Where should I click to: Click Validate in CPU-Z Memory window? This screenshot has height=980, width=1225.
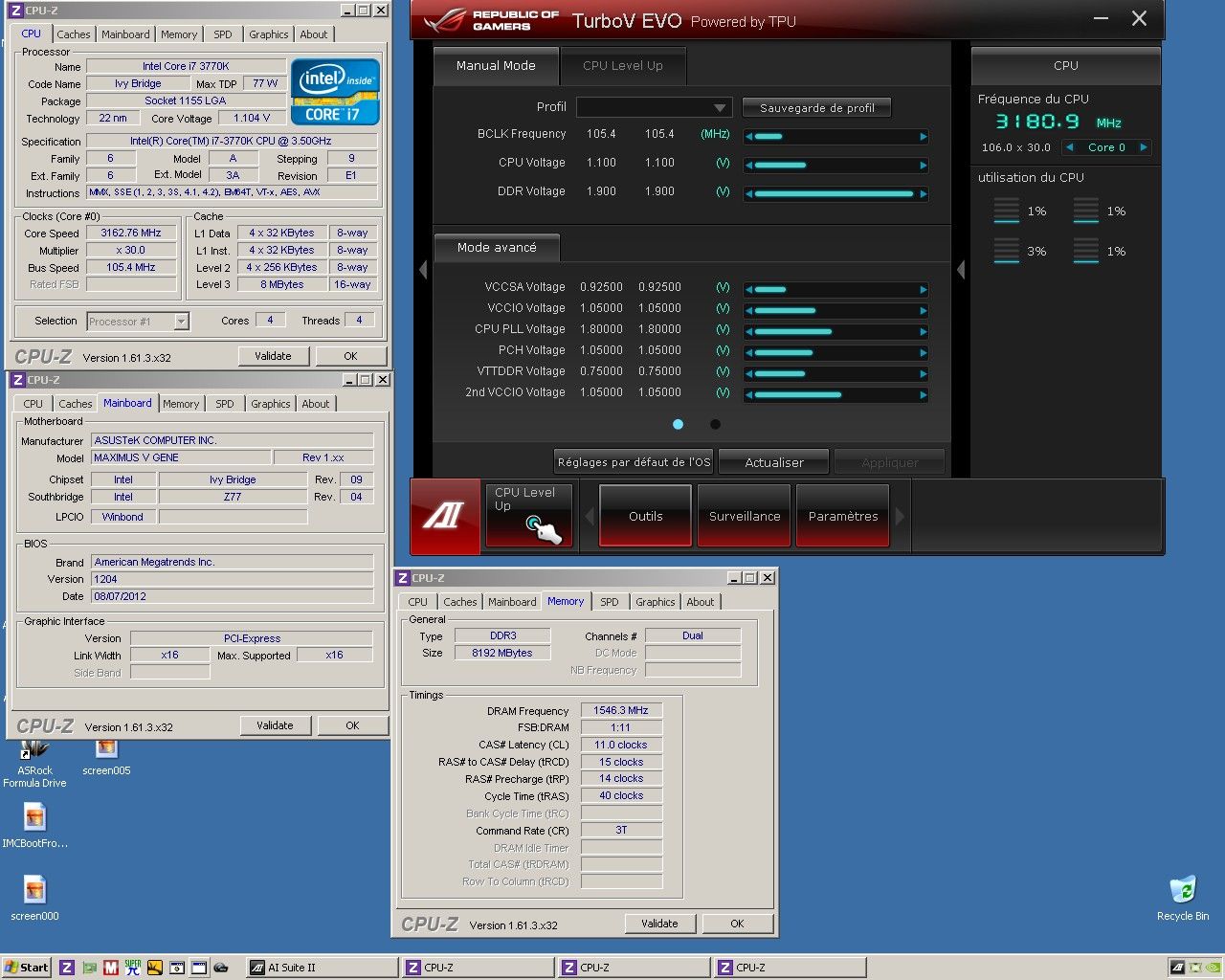pos(659,924)
